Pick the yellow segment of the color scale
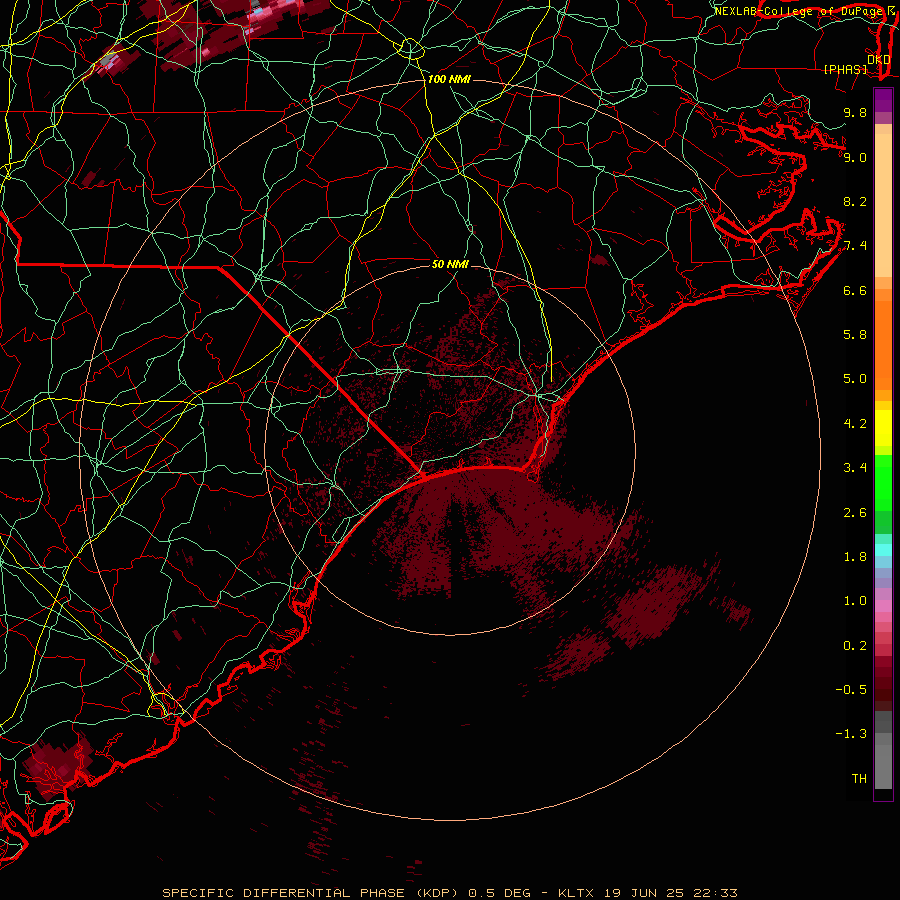 tap(883, 428)
